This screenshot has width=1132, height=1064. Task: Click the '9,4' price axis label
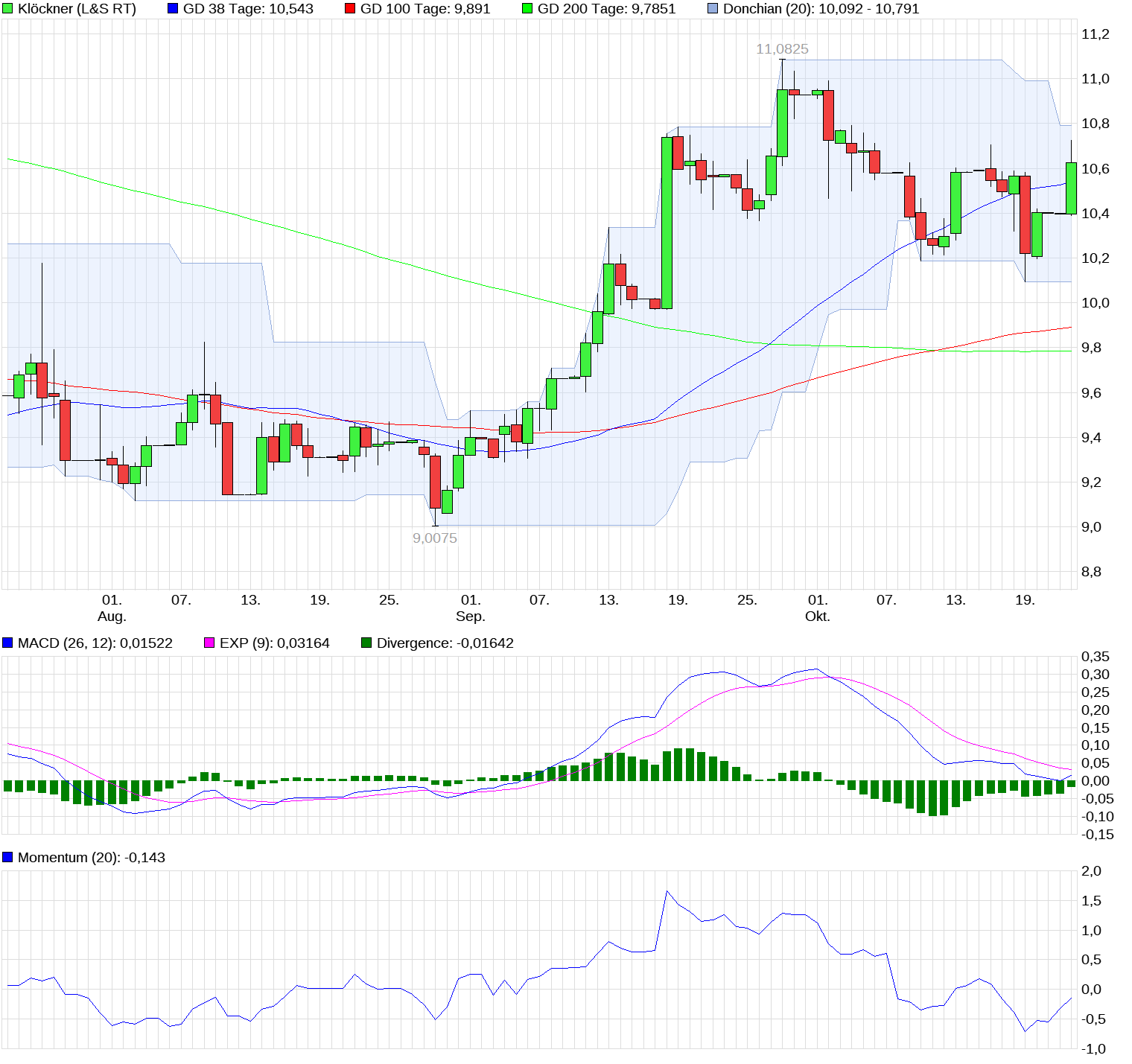tap(1091, 438)
